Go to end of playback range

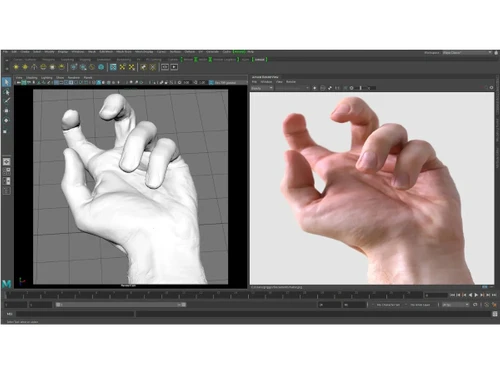[494, 295]
